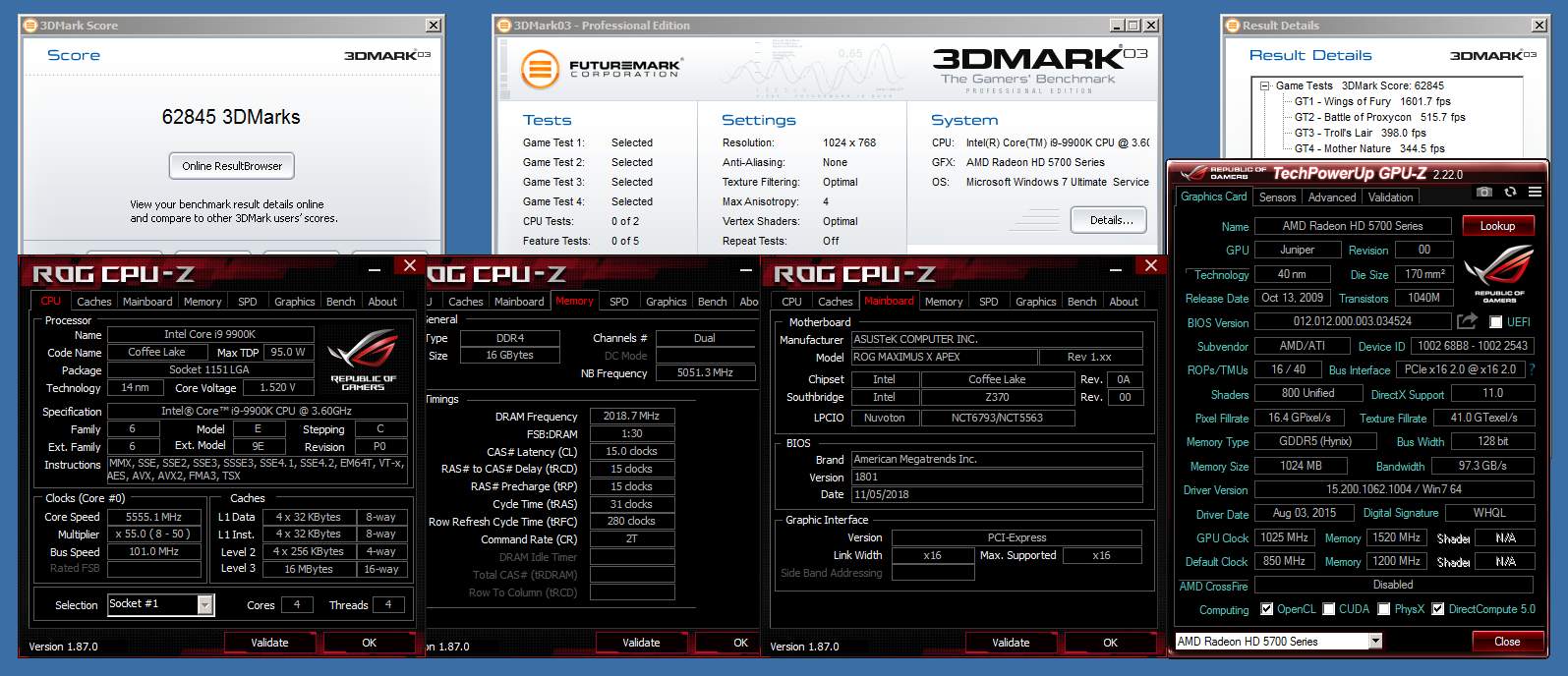Collapse the Game Tests tree node
The image size is (1568, 676).
click(1265, 85)
